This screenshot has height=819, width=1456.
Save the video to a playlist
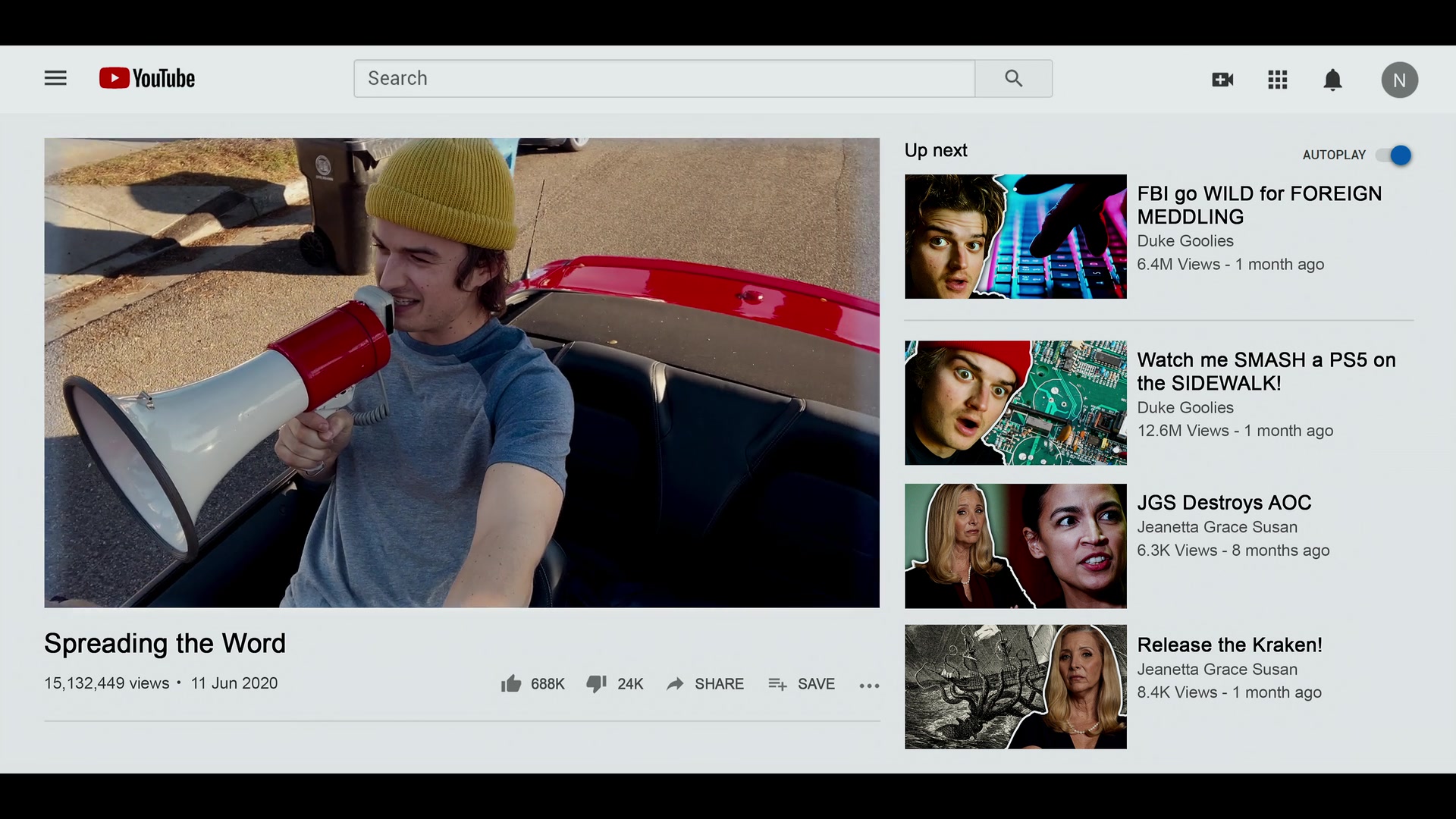802,684
